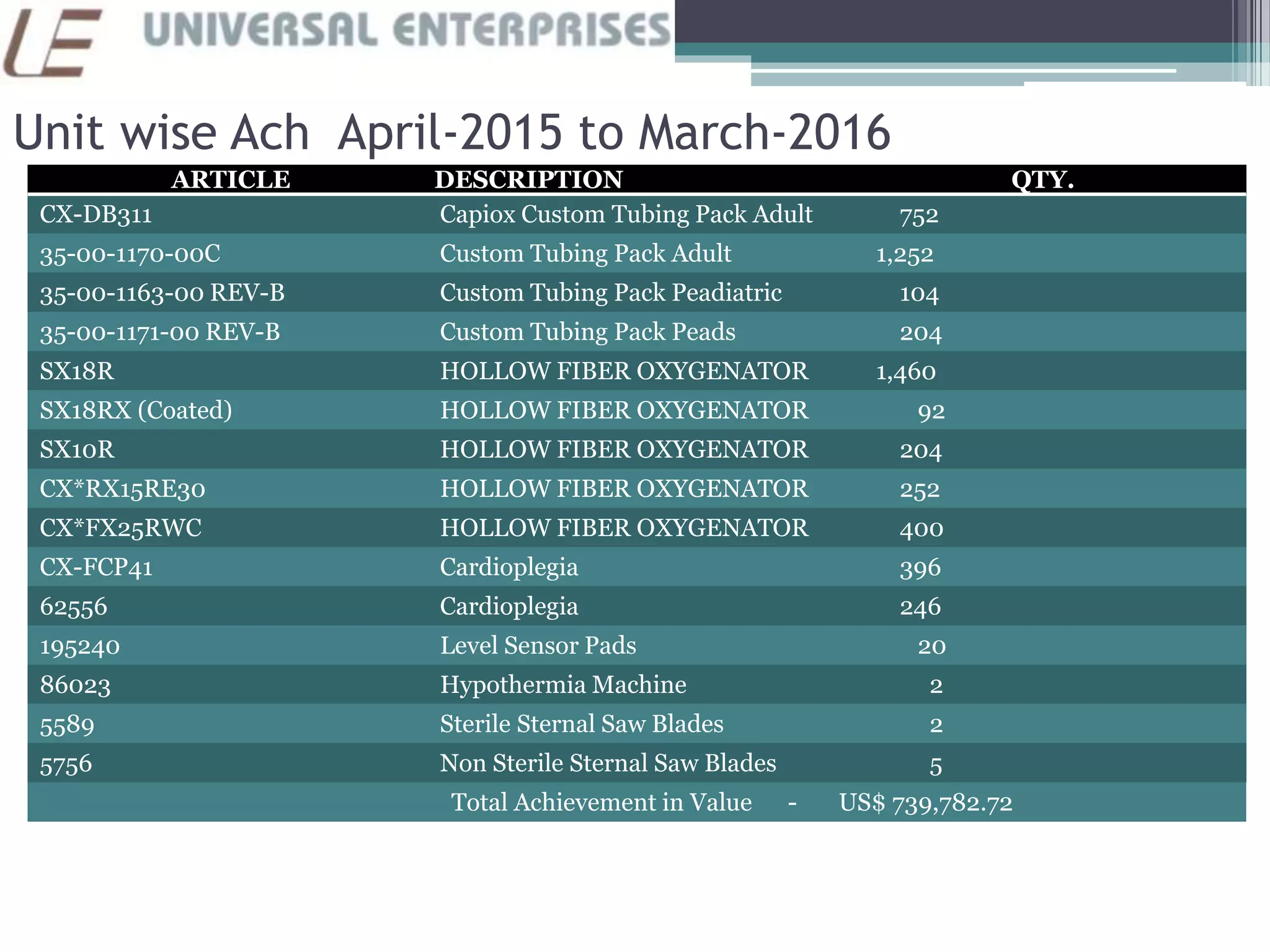Select Cardioplegia description in the CX-FCP41 row
This screenshot has height=952, width=1270.
[508, 568]
